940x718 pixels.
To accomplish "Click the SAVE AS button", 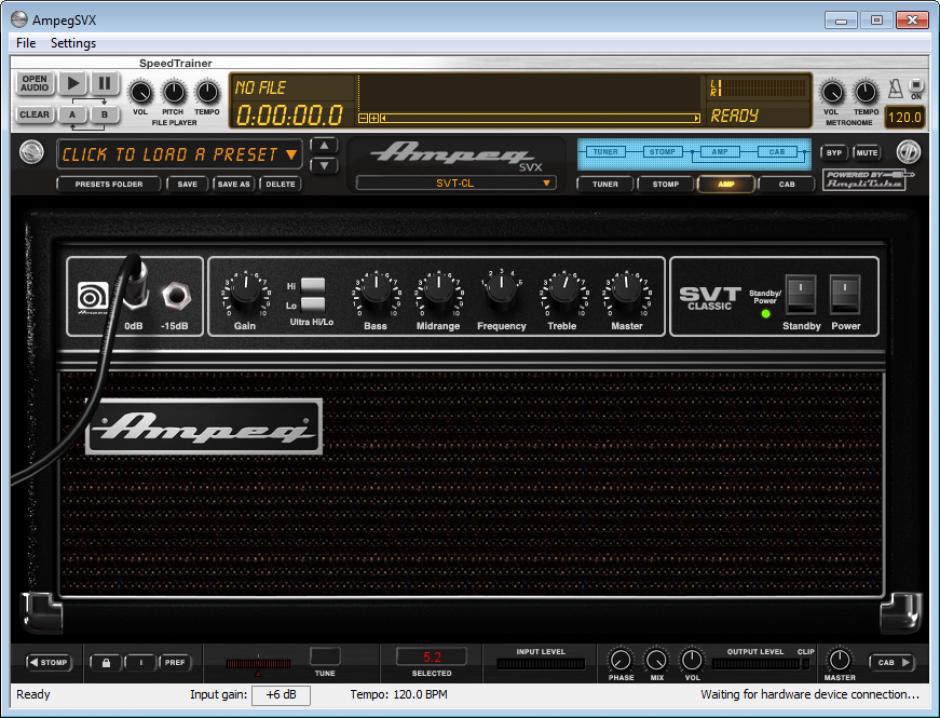I will coord(233,184).
